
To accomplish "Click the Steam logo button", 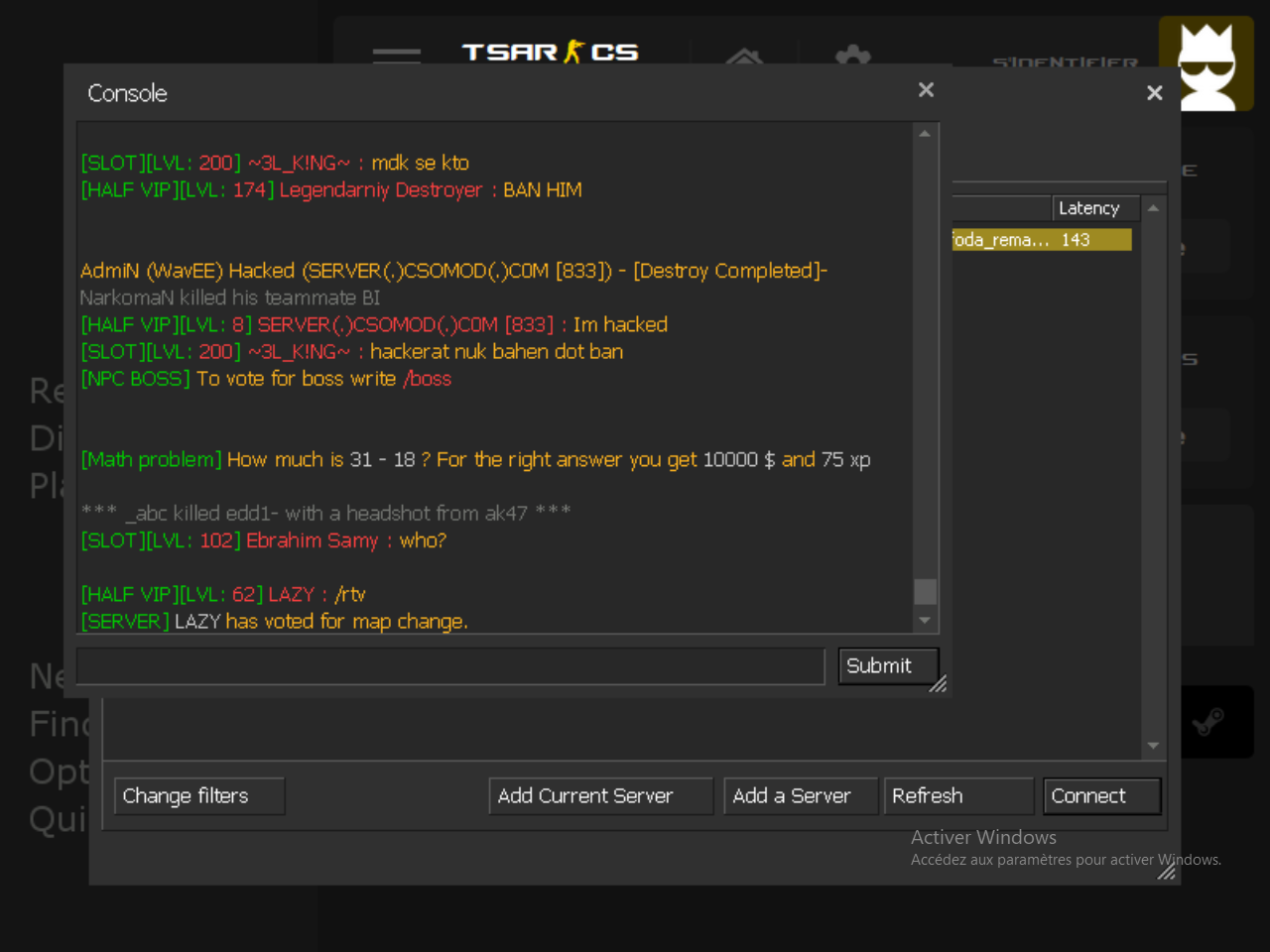I will pos(1207,722).
